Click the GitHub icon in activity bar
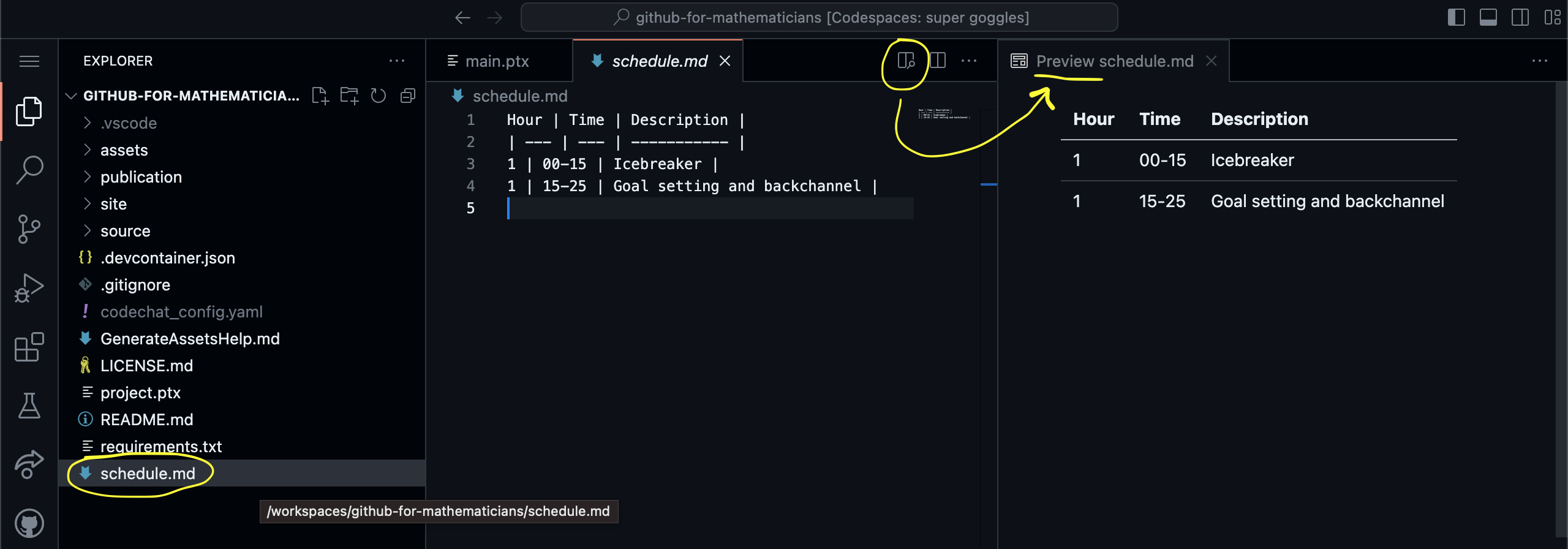The image size is (1568, 549). 29,523
